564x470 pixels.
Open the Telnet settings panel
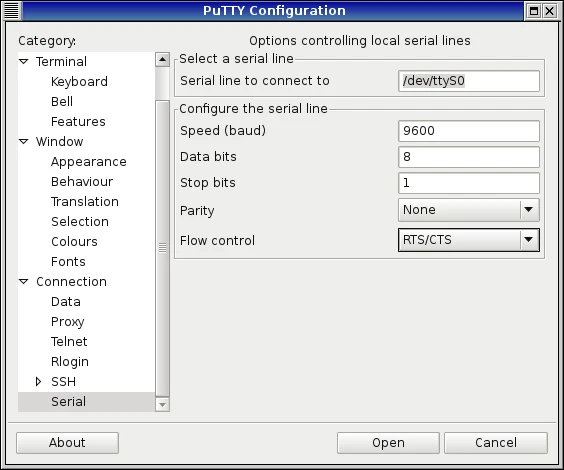[x=69, y=341]
